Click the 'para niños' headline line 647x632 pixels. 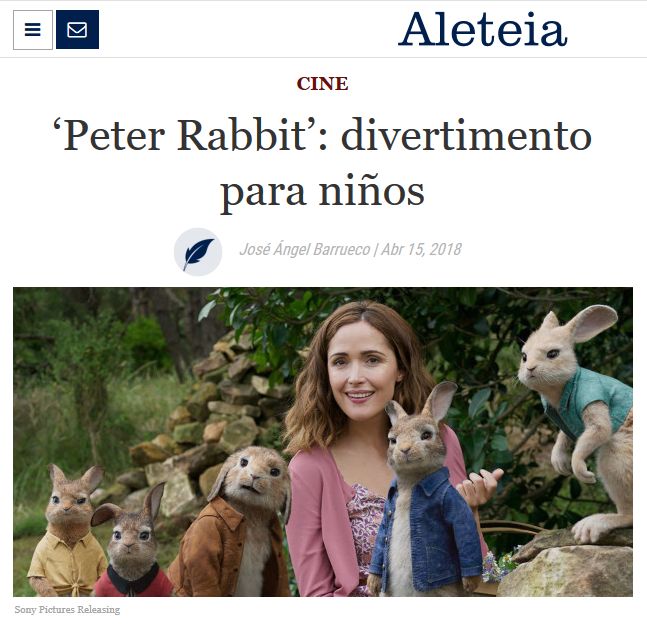[x=322, y=191]
